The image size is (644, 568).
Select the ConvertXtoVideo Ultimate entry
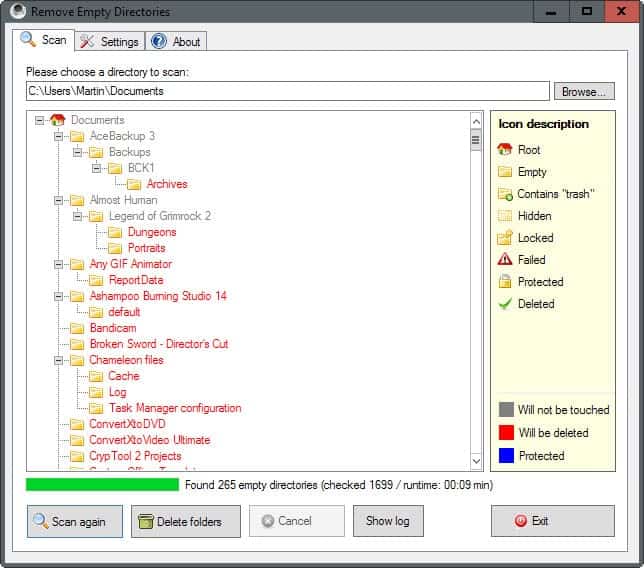(x=150, y=440)
